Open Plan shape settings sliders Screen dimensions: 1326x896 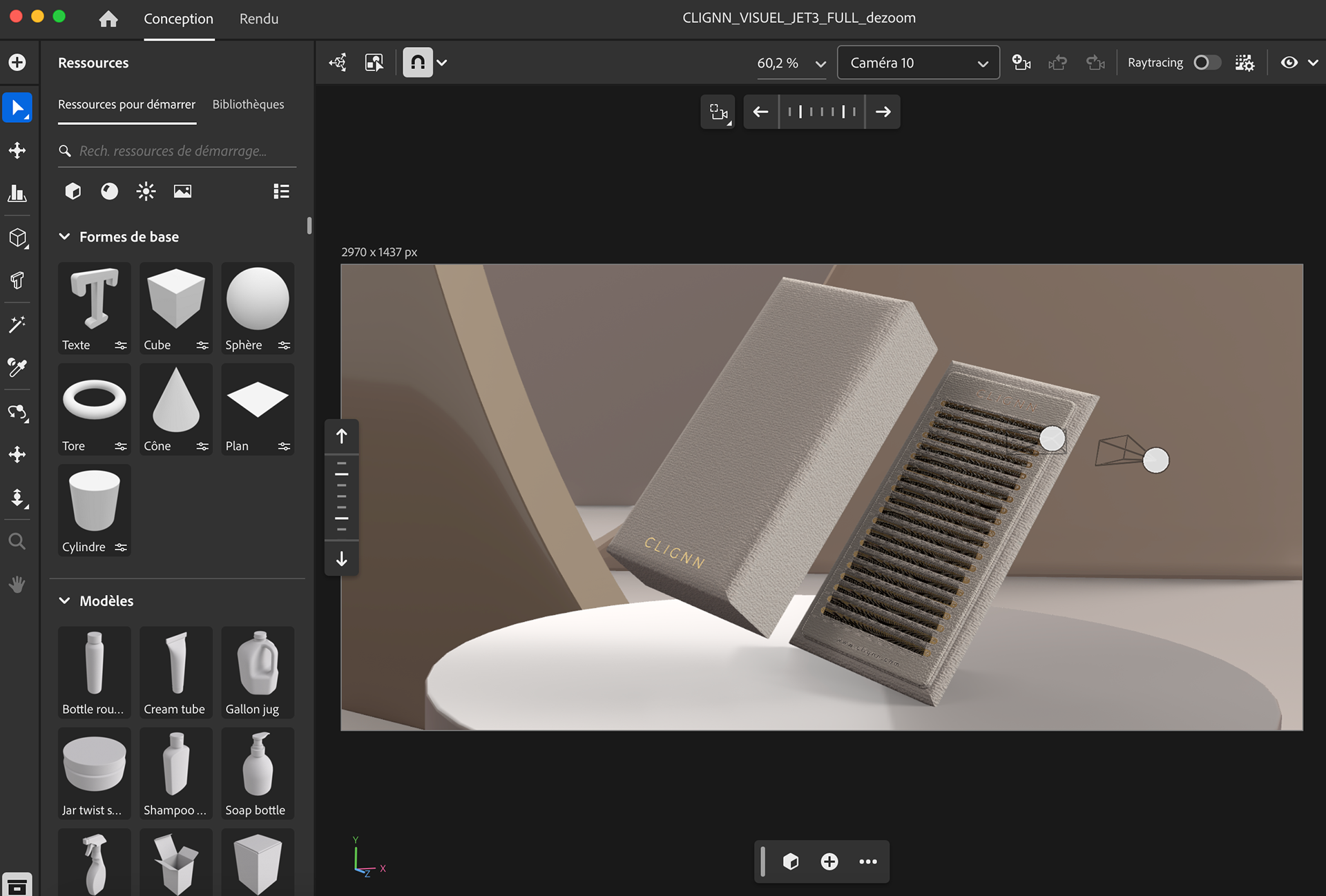coord(284,447)
